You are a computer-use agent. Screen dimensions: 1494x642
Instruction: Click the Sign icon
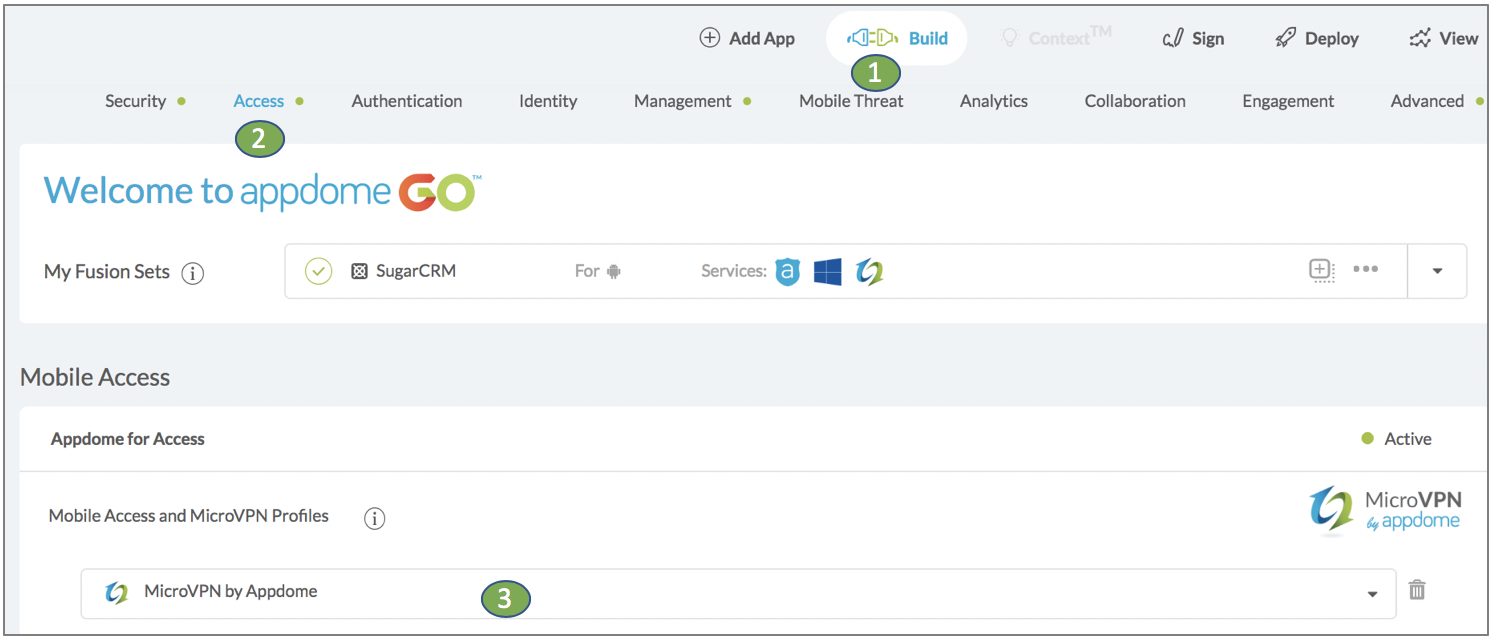[x=1173, y=37]
